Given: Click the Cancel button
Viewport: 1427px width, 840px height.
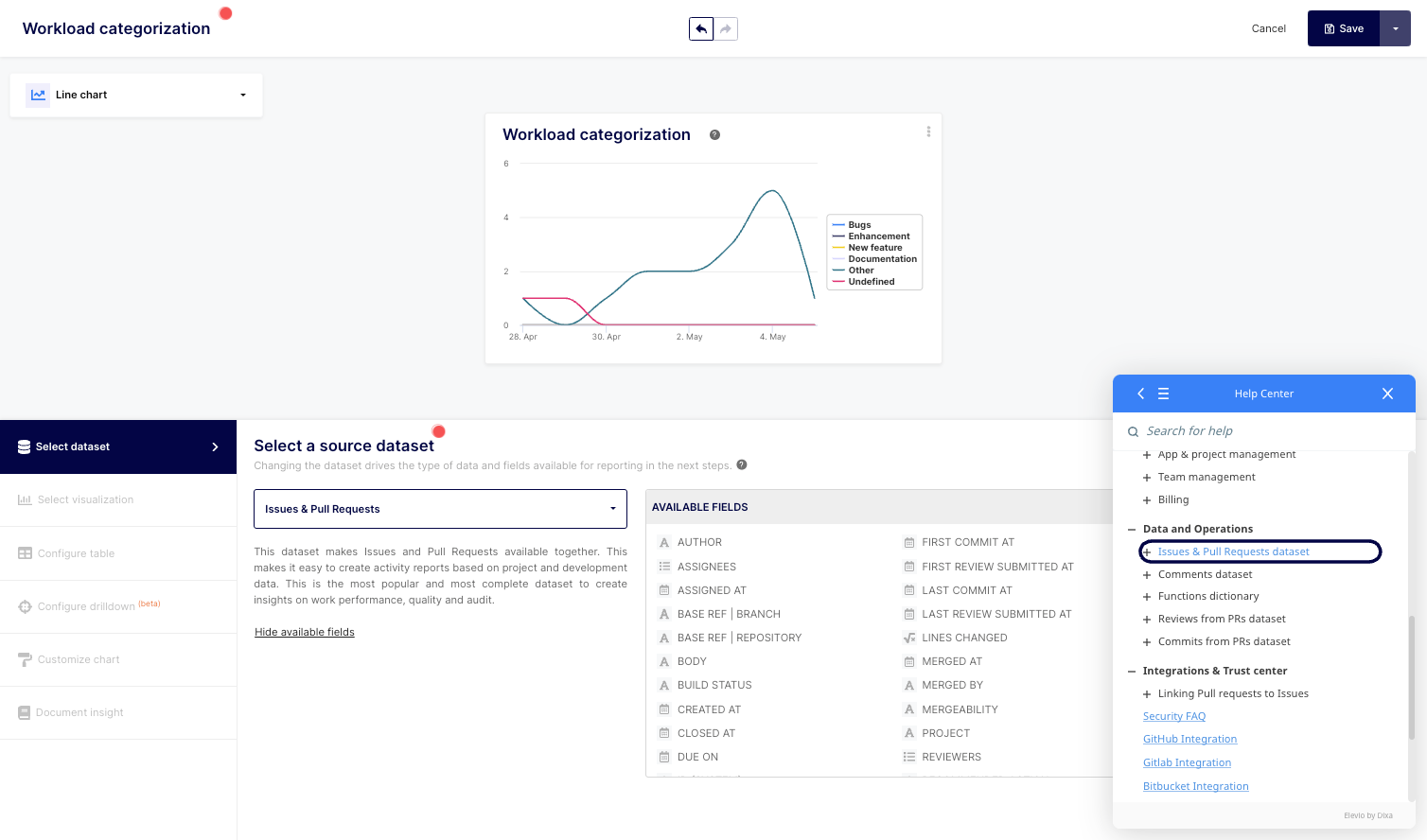Looking at the screenshot, I should click(1268, 29).
